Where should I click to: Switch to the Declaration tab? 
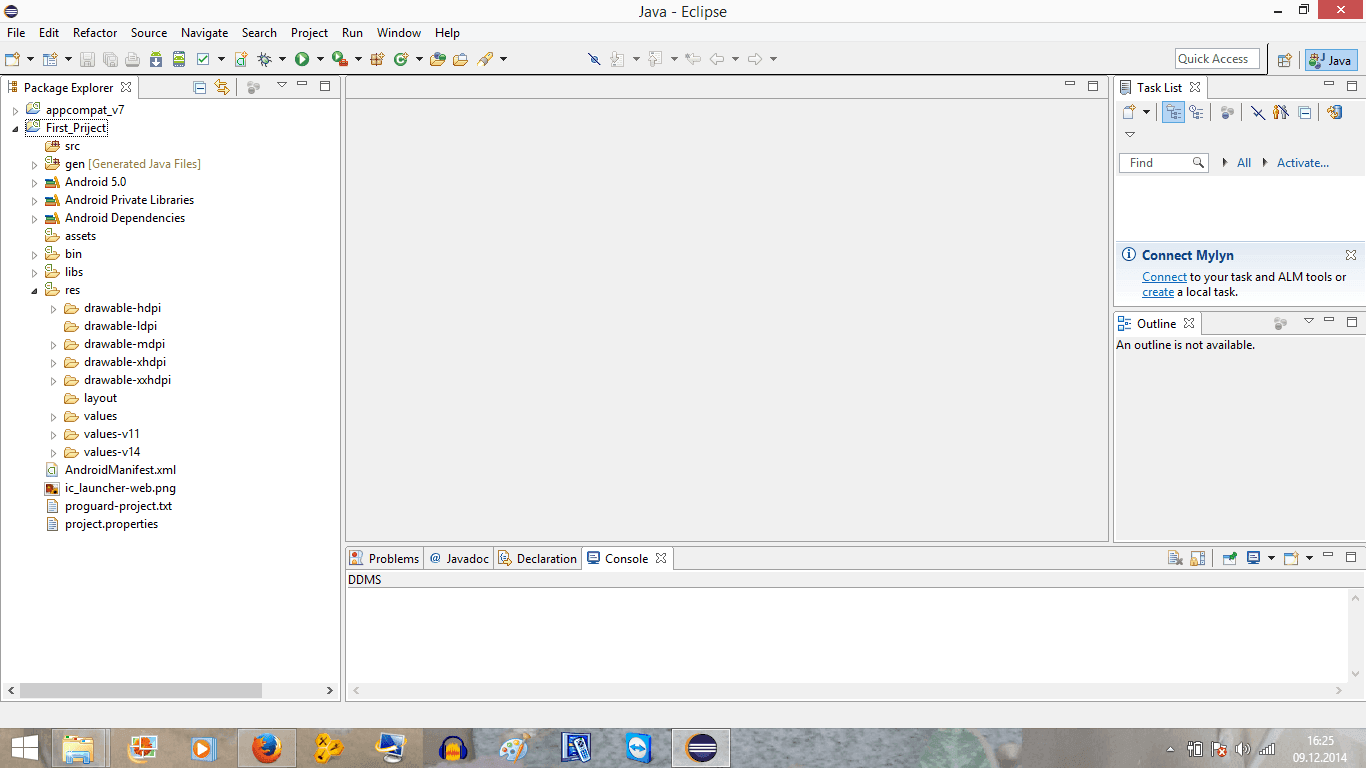[x=538, y=558]
